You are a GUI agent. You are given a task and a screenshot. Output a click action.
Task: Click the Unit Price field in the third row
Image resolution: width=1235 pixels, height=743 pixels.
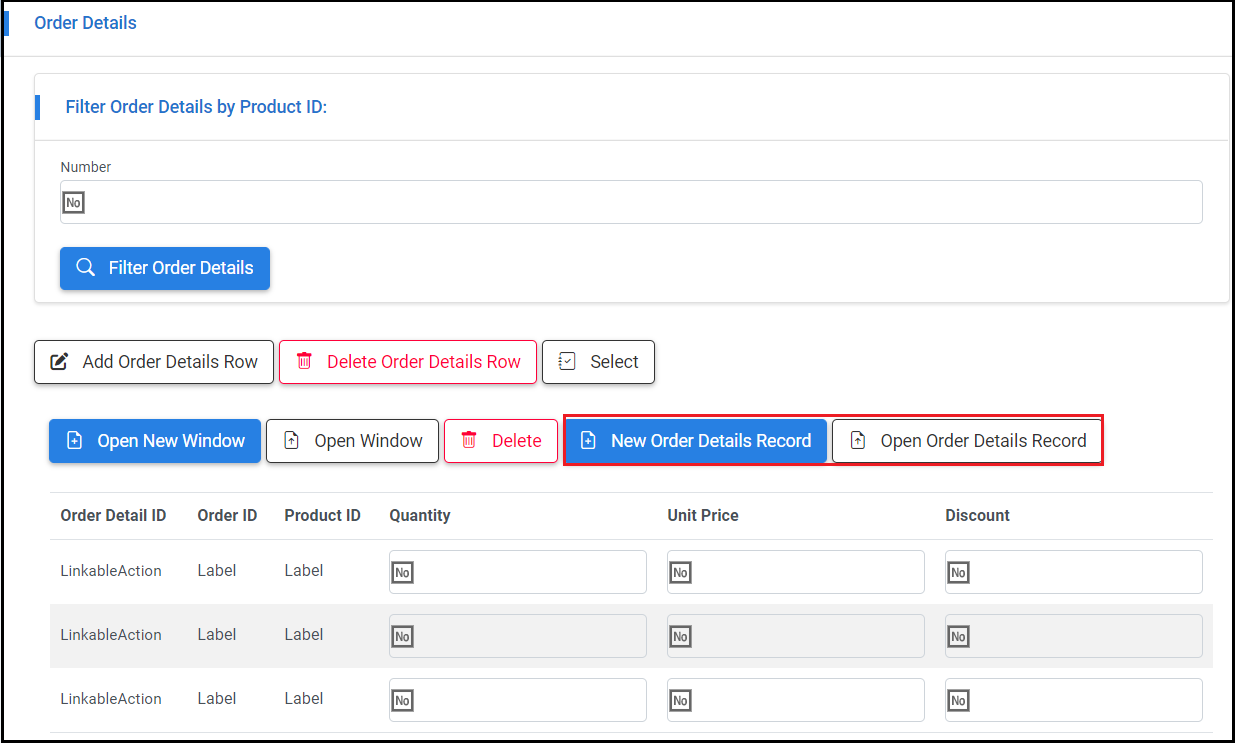(796, 700)
